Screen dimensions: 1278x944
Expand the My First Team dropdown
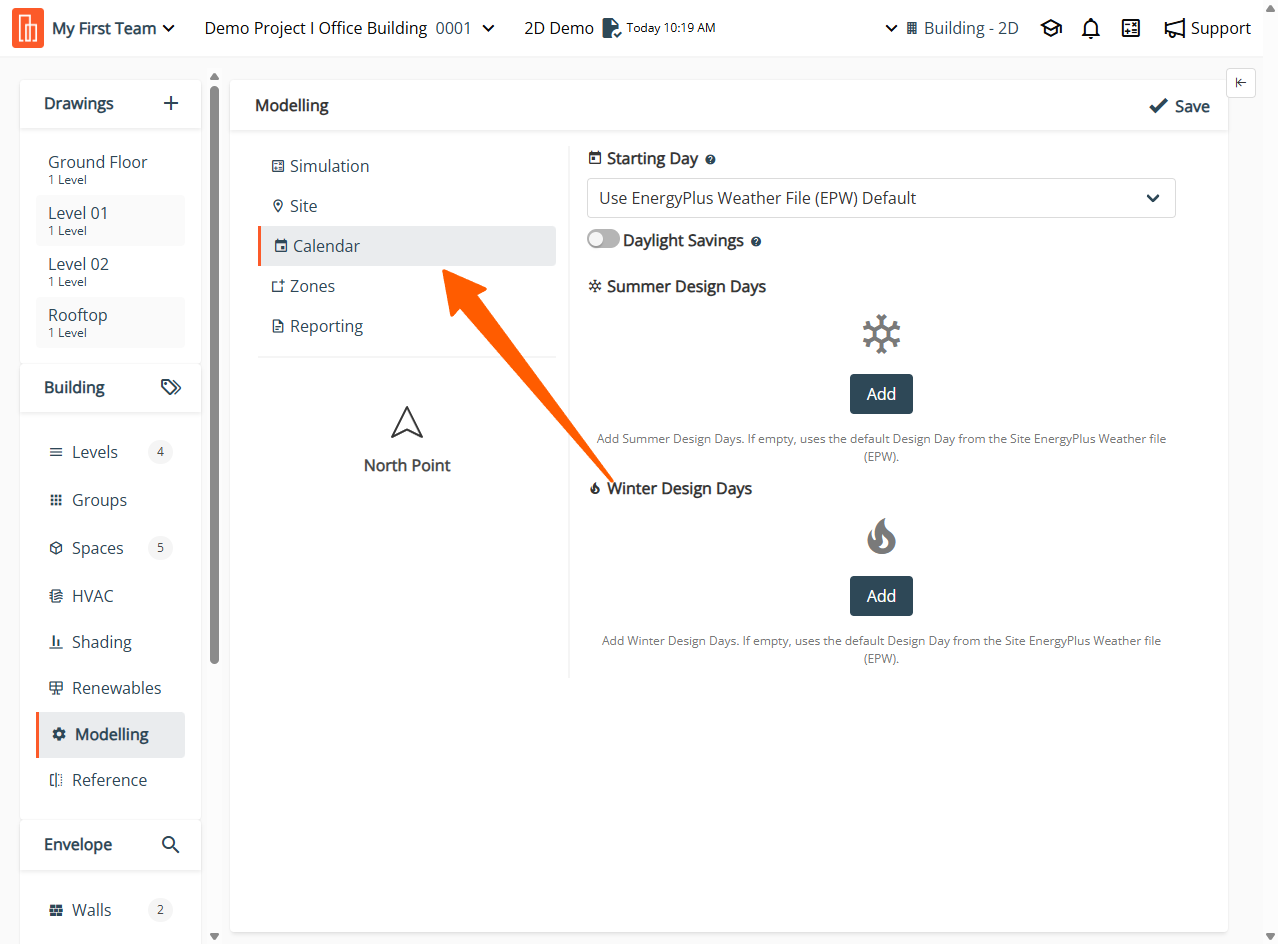click(113, 29)
